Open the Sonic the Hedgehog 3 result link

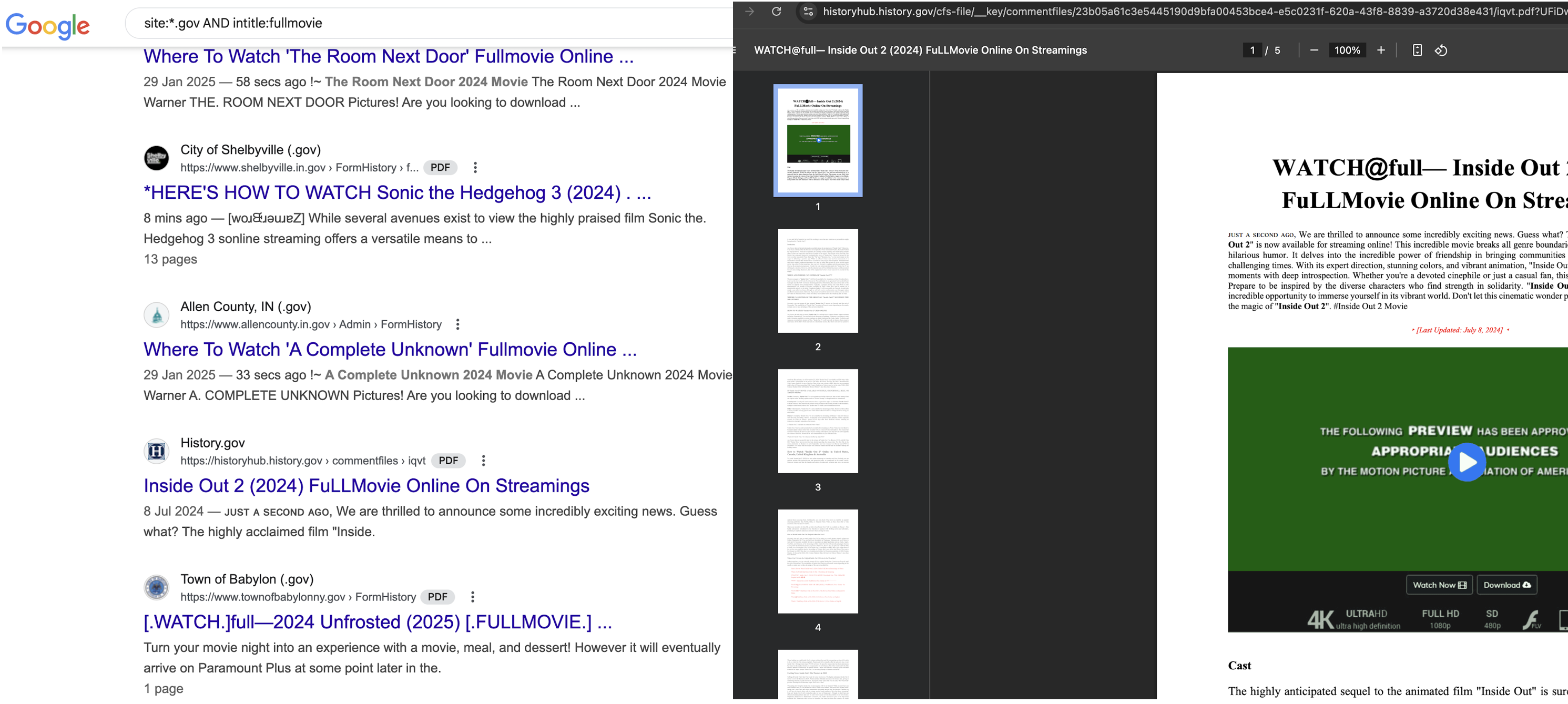point(397,192)
